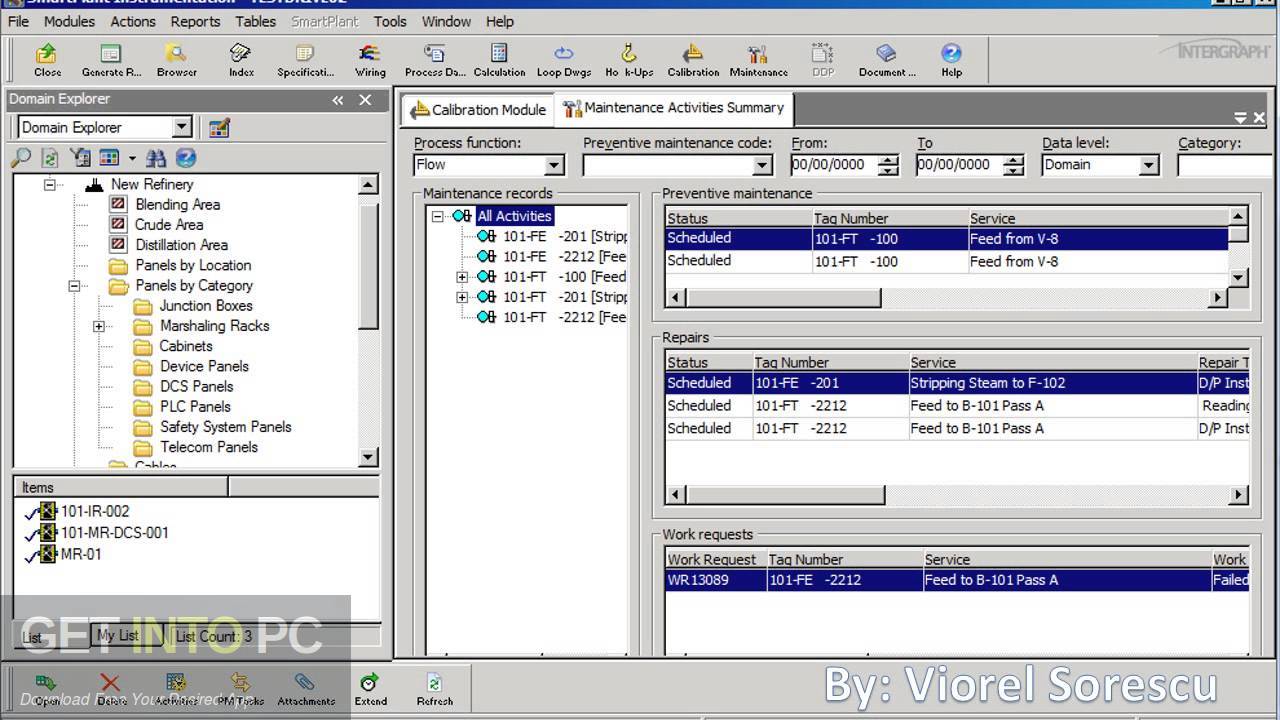The height and width of the screenshot is (720, 1280).
Task: Click the Refresh icon in bottom toolbar
Action: [x=434, y=689]
